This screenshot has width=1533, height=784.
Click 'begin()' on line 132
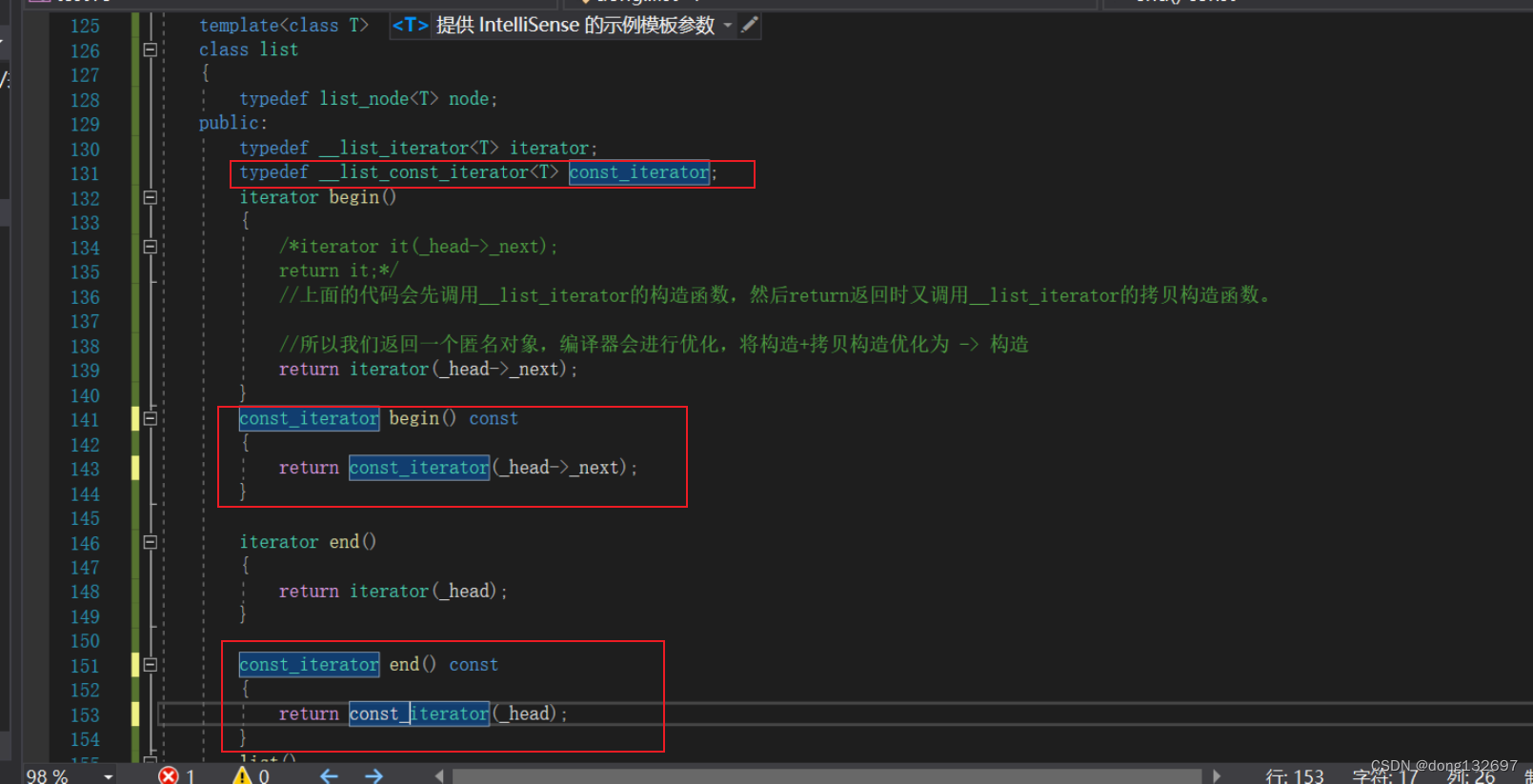(x=363, y=197)
